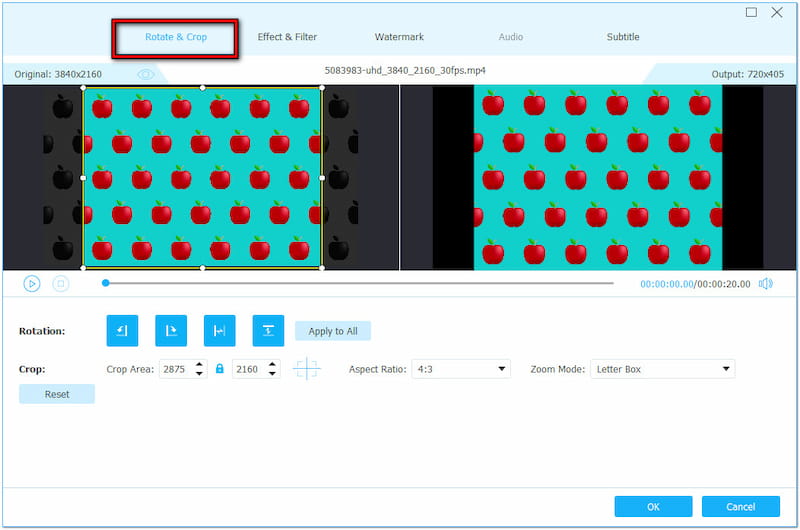The width and height of the screenshot is (800, 530).
Task: Open the Watermark tab
Action: [399, 37]
